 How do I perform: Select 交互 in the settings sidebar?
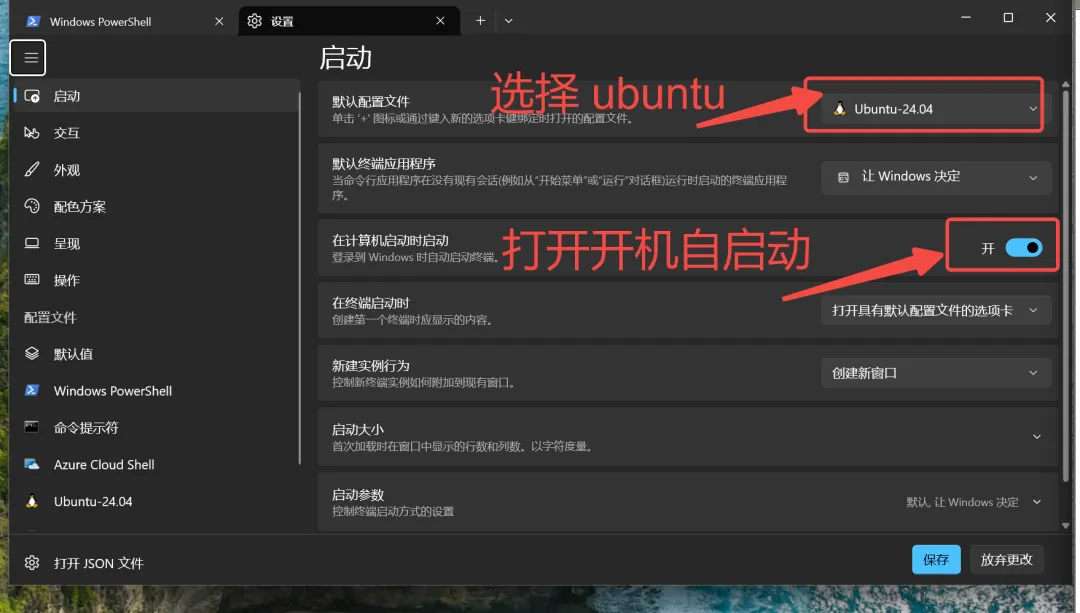(156, 132)
